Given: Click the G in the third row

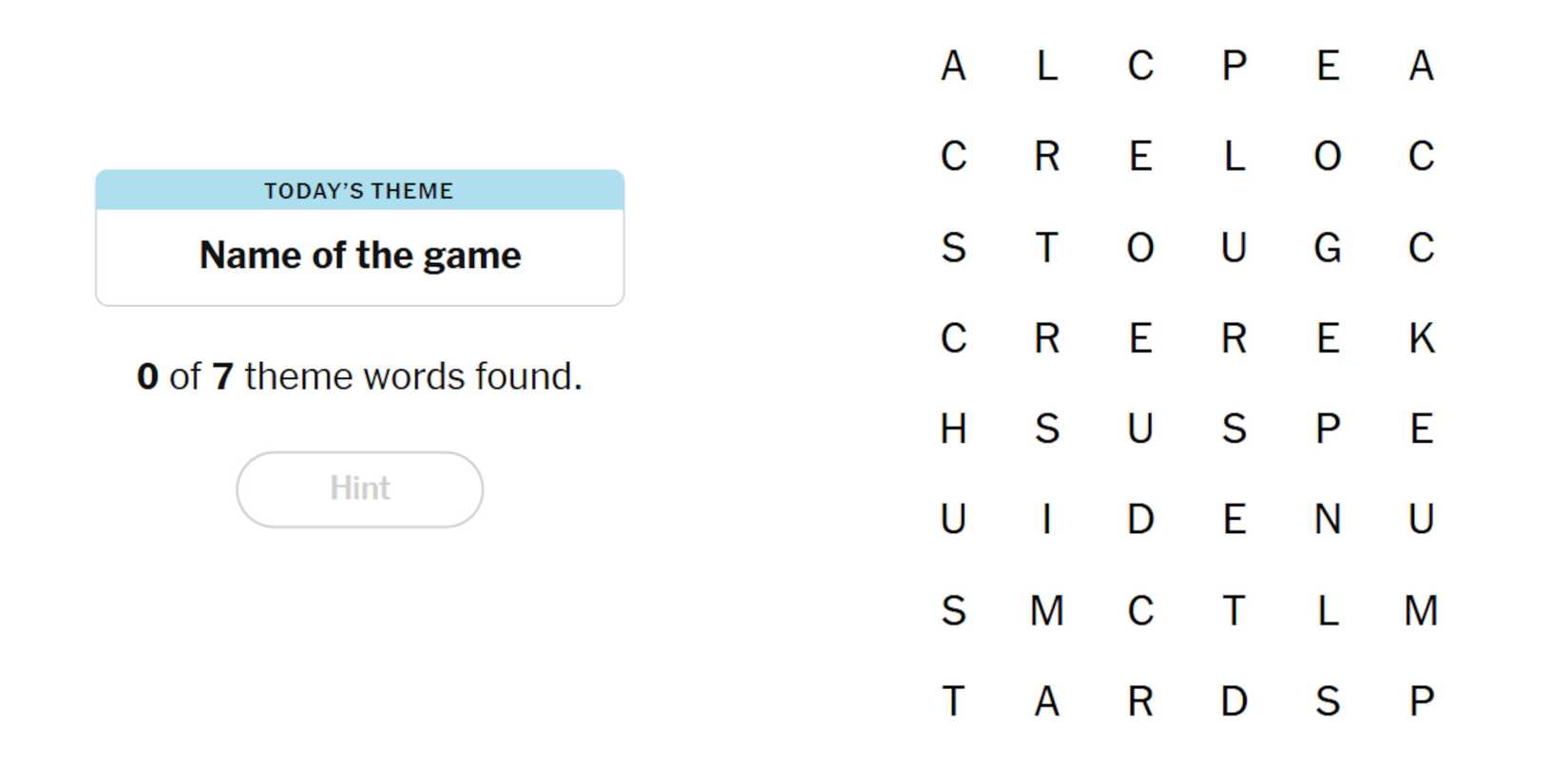Looking at the screenshot, I should click(1328, 248).
